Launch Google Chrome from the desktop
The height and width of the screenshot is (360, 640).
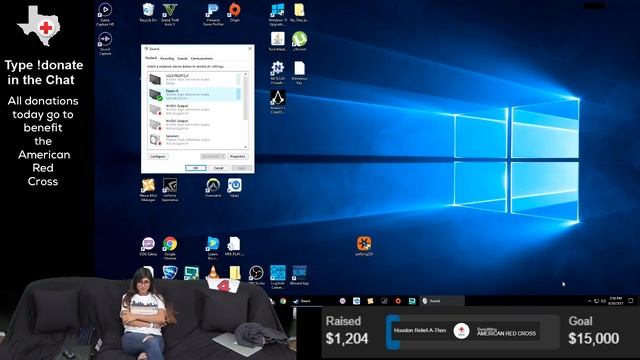click(170, 248)
